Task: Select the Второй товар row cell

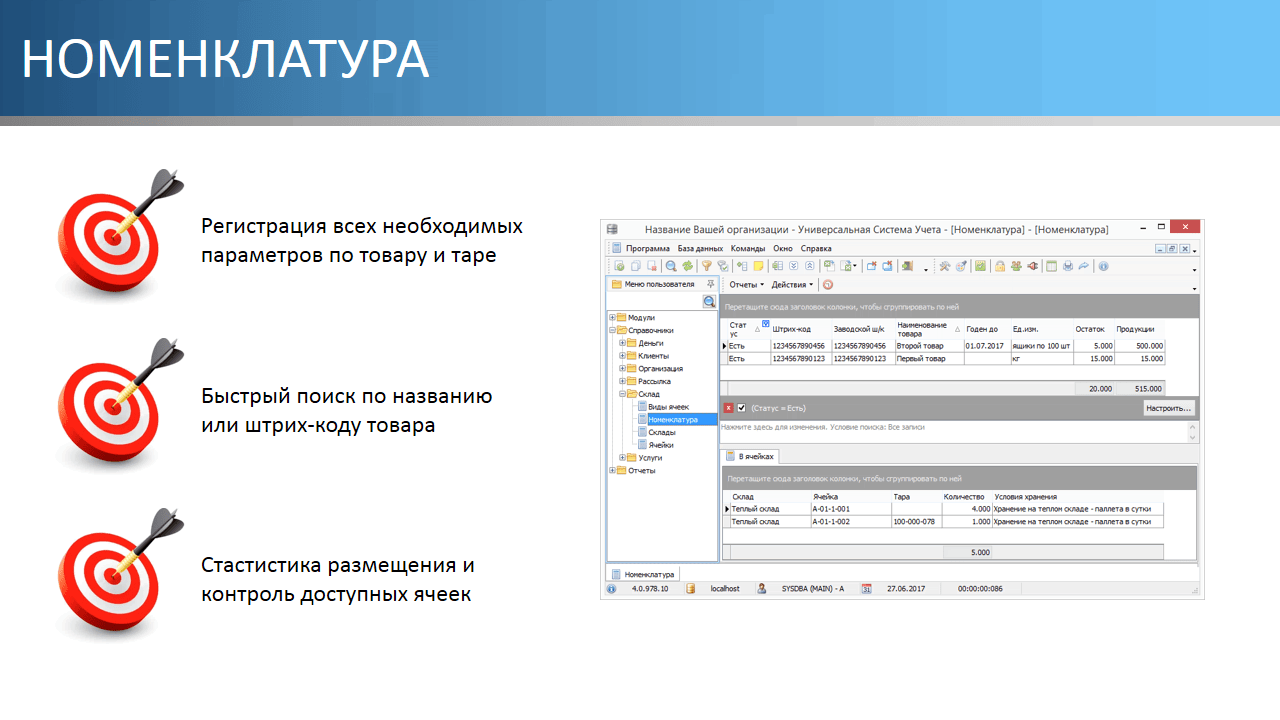Action: click(x=929, y=346)
